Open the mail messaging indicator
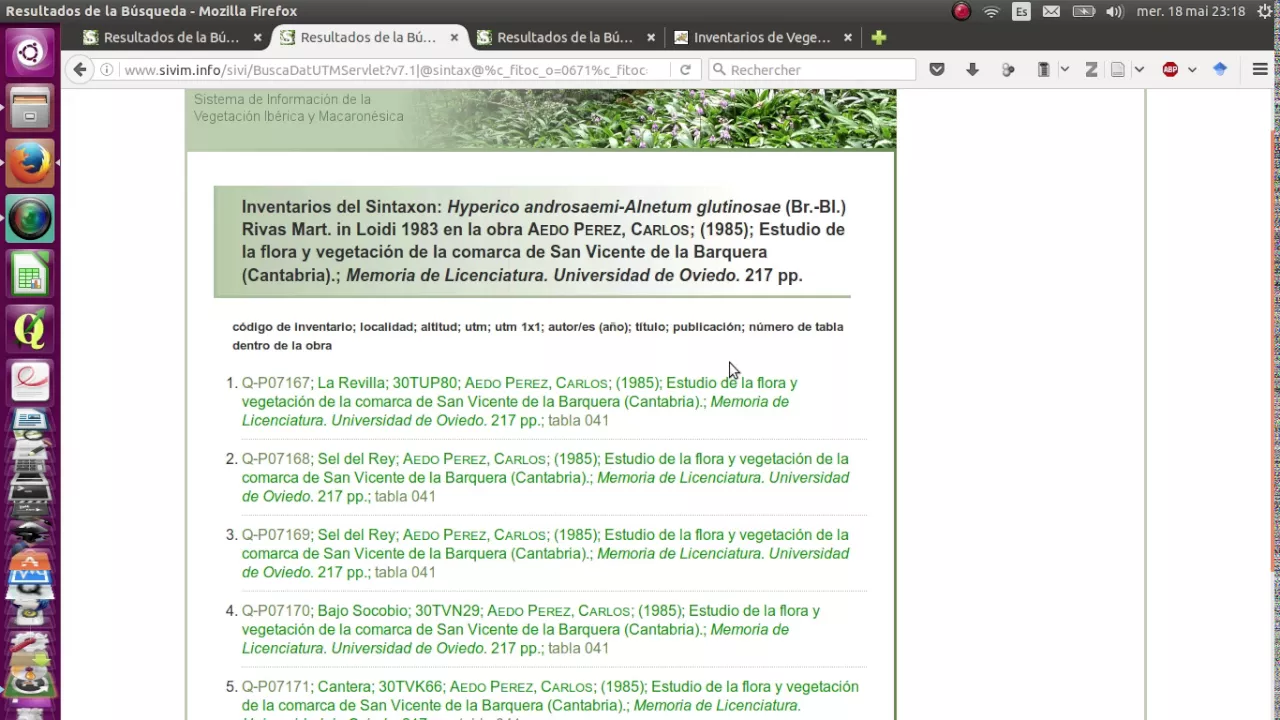Screen dimensions: 1280x720 (1051, 12)
